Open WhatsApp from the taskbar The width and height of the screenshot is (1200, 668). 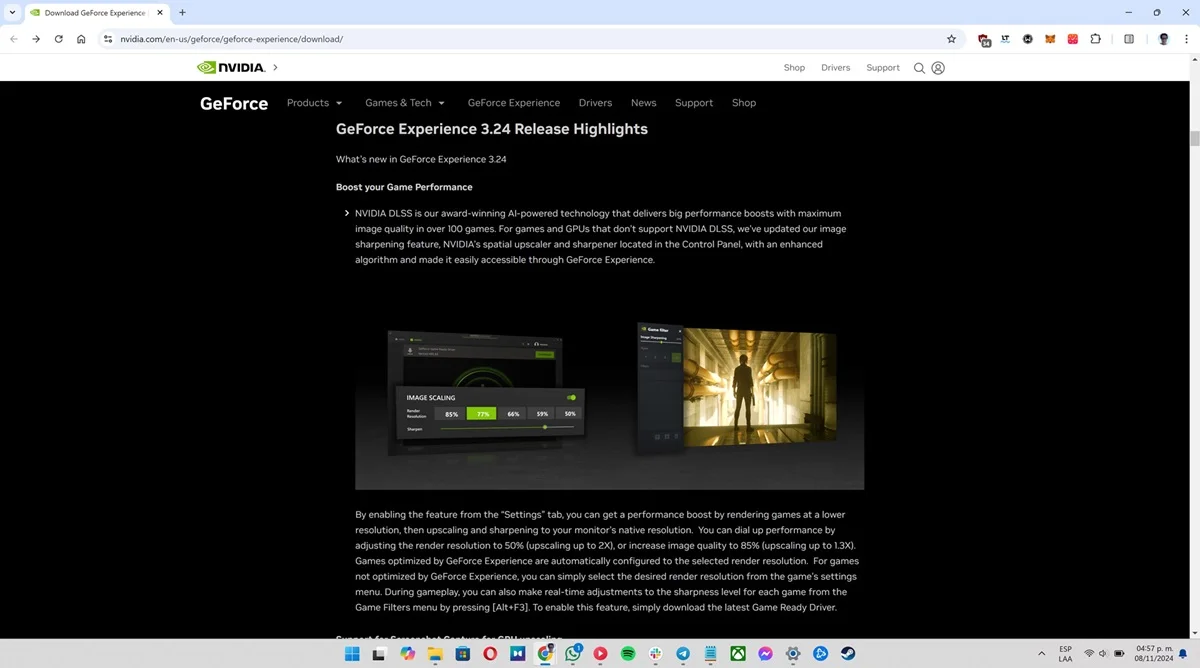click(x=572, y=653)
